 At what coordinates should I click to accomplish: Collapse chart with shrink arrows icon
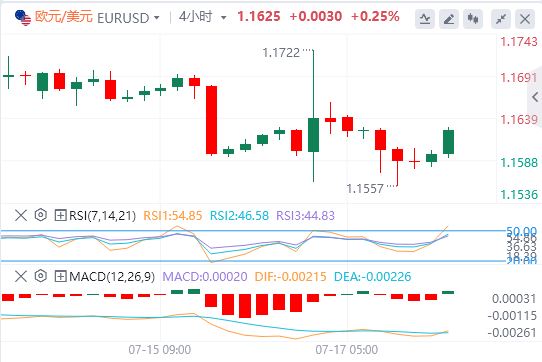pos(501,19)
